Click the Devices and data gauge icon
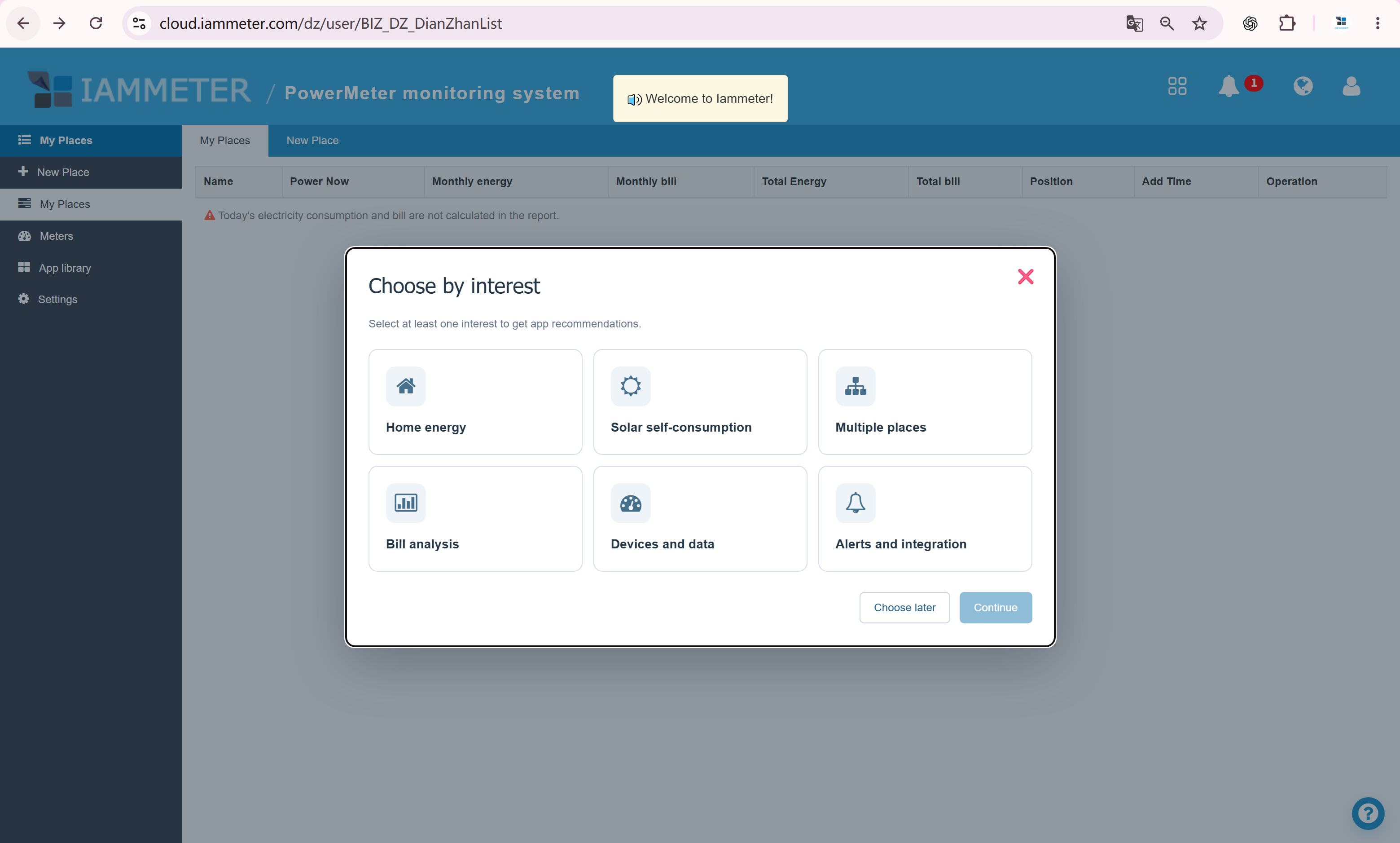 point(631,503)
